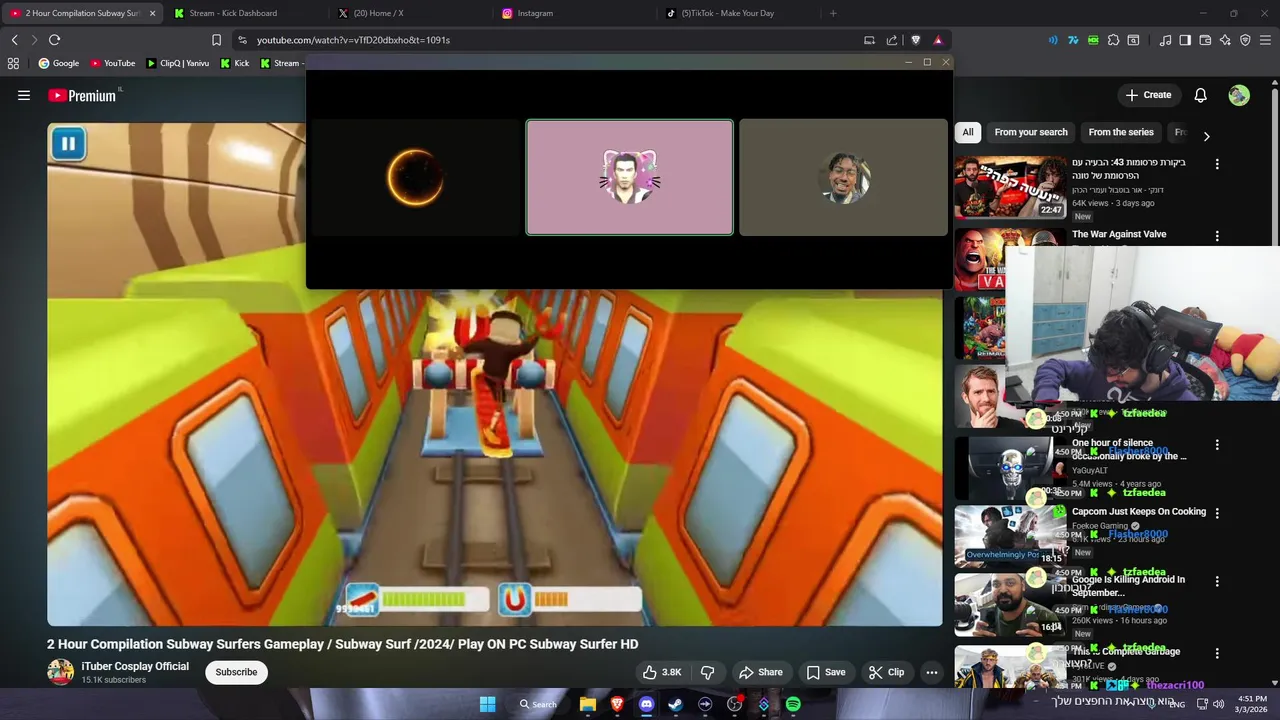Open the YouTube account avatar menu
Viewport: 1280px width, 720px height.
pos(1239,95)
